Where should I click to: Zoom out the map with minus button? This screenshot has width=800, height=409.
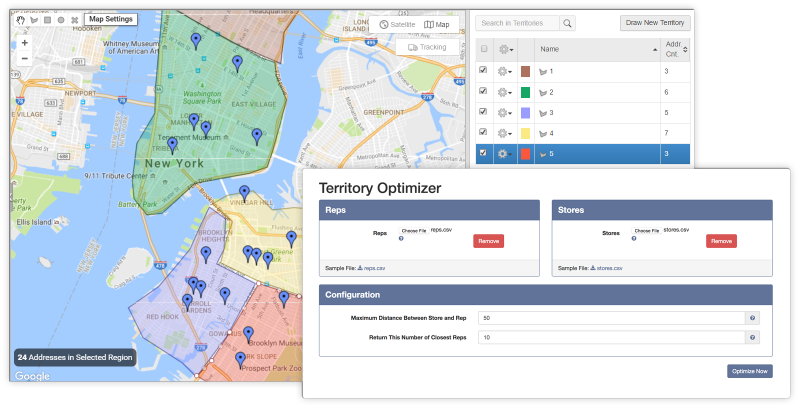24,58
